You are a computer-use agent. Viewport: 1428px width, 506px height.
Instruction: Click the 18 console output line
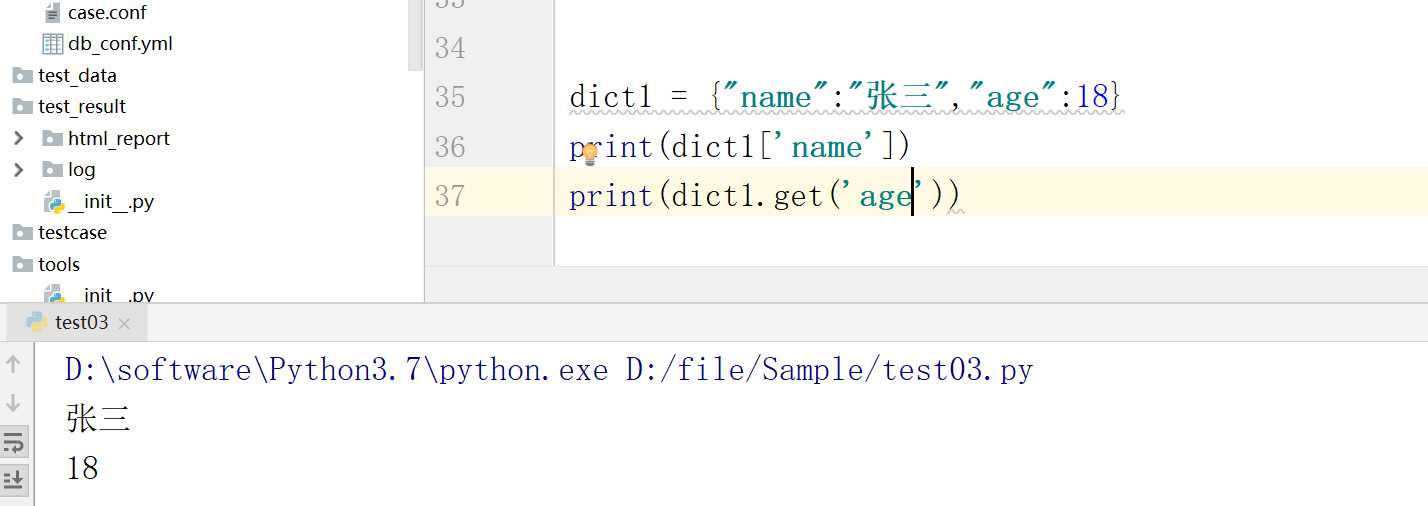[82, 468]
